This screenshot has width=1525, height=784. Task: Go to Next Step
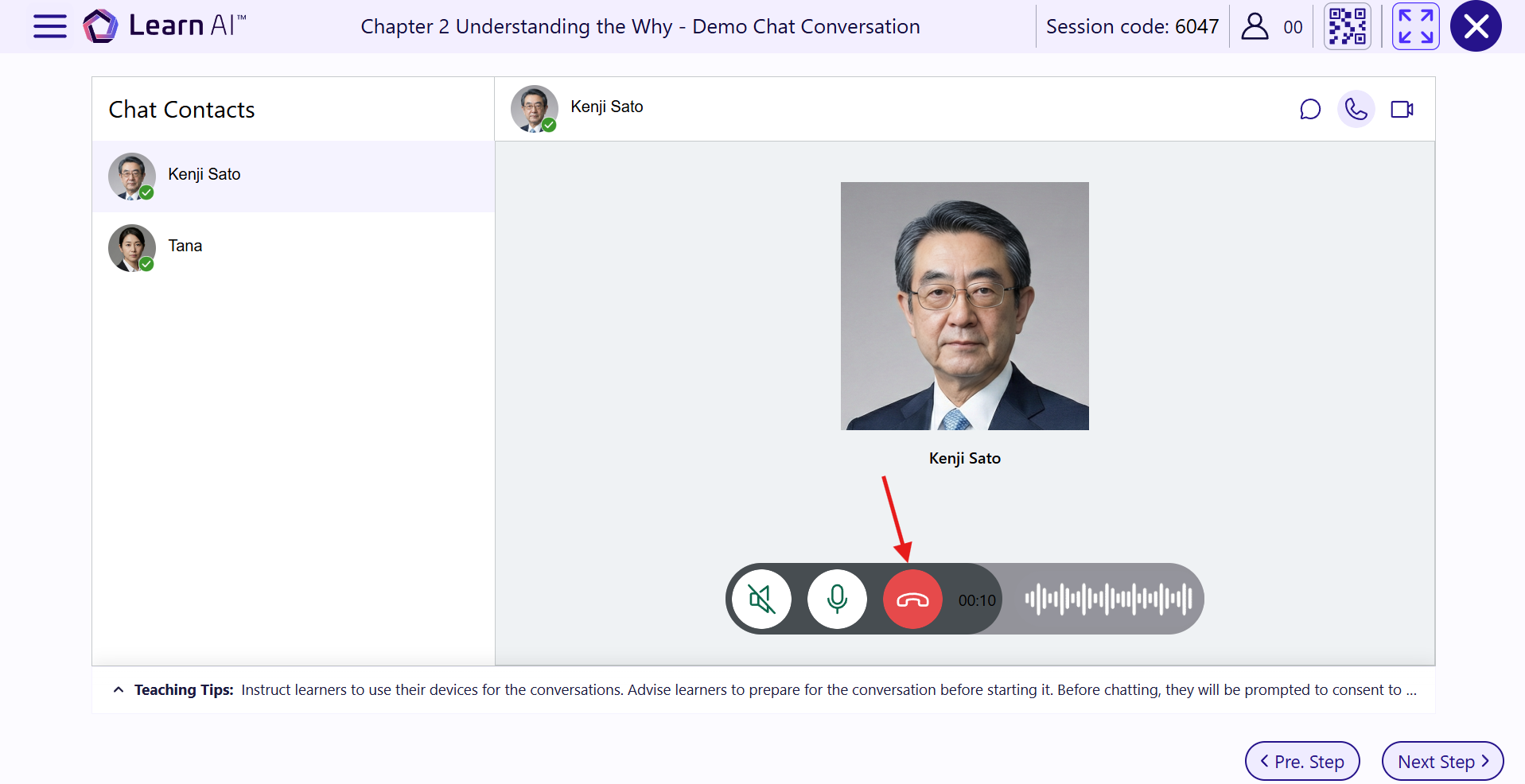[1442, 762]
